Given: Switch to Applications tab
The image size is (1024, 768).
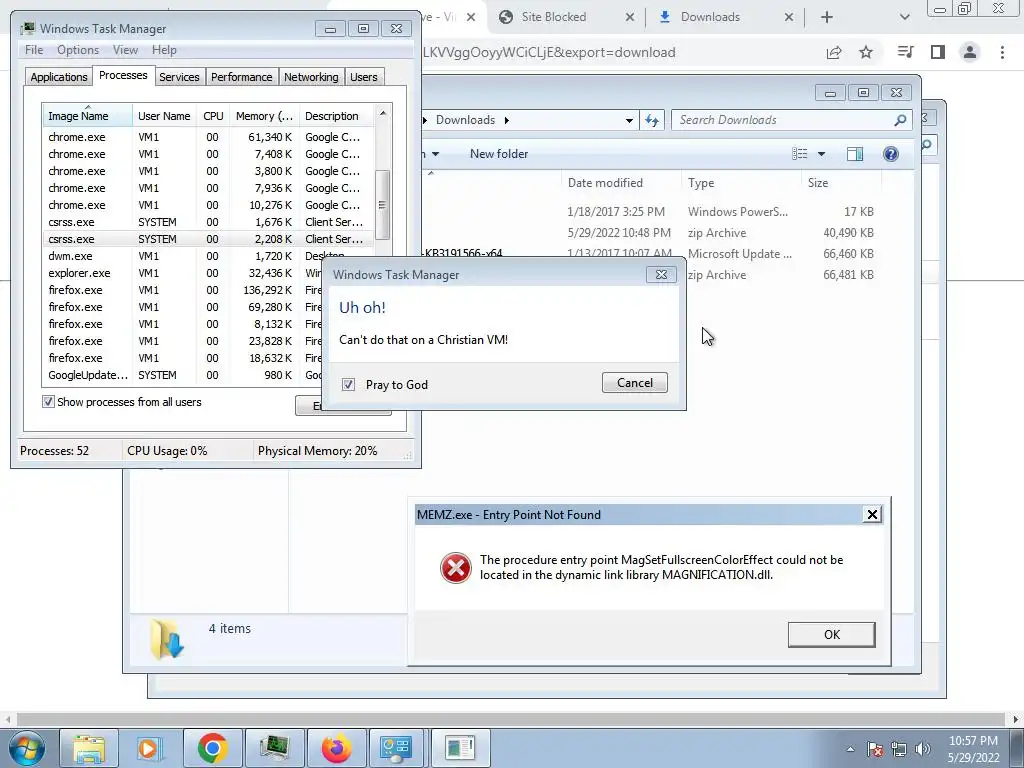Looking at the screenshot, I should (x=59, y=77).
